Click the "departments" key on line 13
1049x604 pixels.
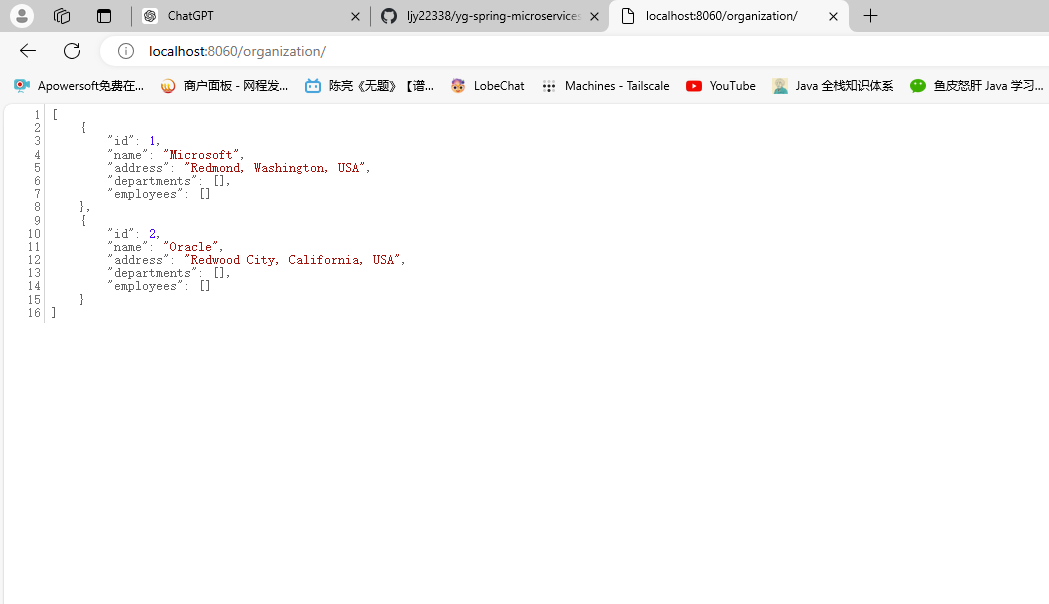coord(152,273)
